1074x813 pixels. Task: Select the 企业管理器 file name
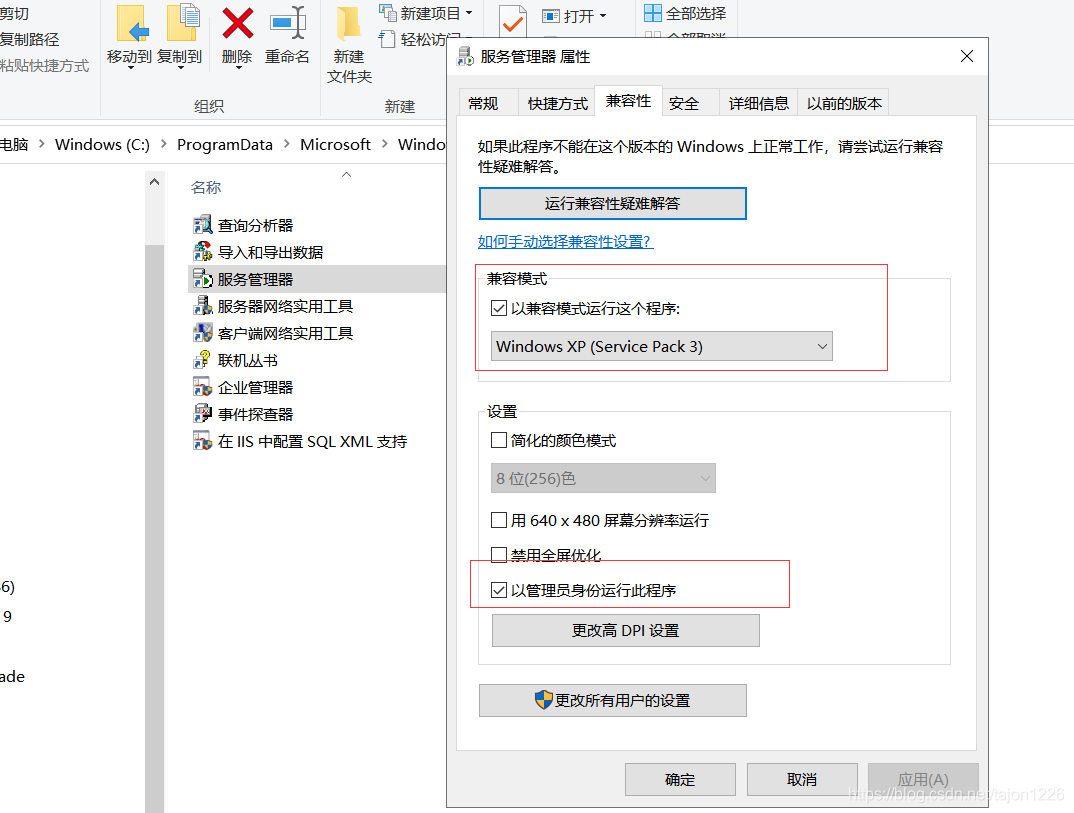[x=255, y=388]
